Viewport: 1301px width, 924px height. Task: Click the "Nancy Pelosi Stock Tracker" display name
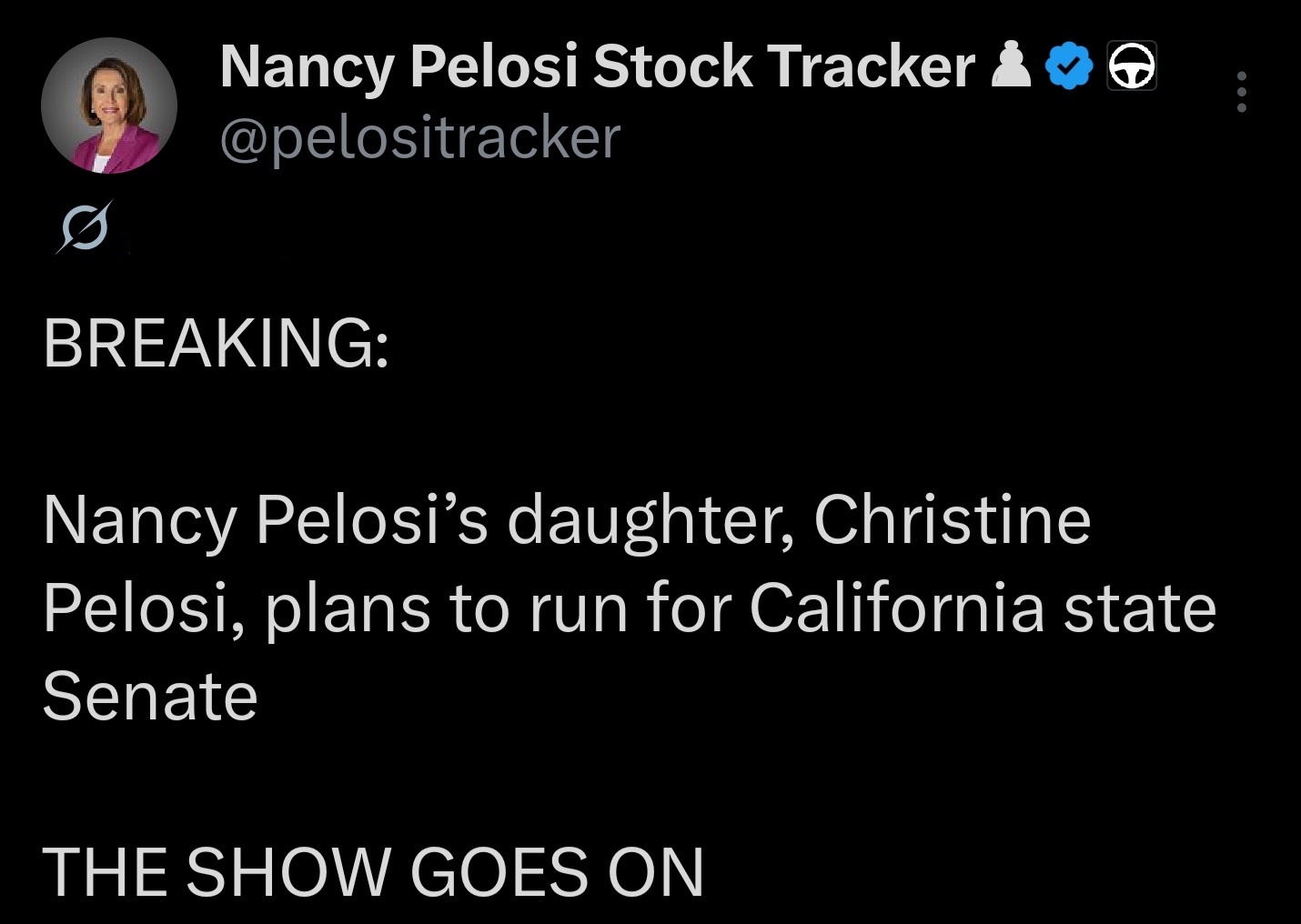(x=597, y=66)
